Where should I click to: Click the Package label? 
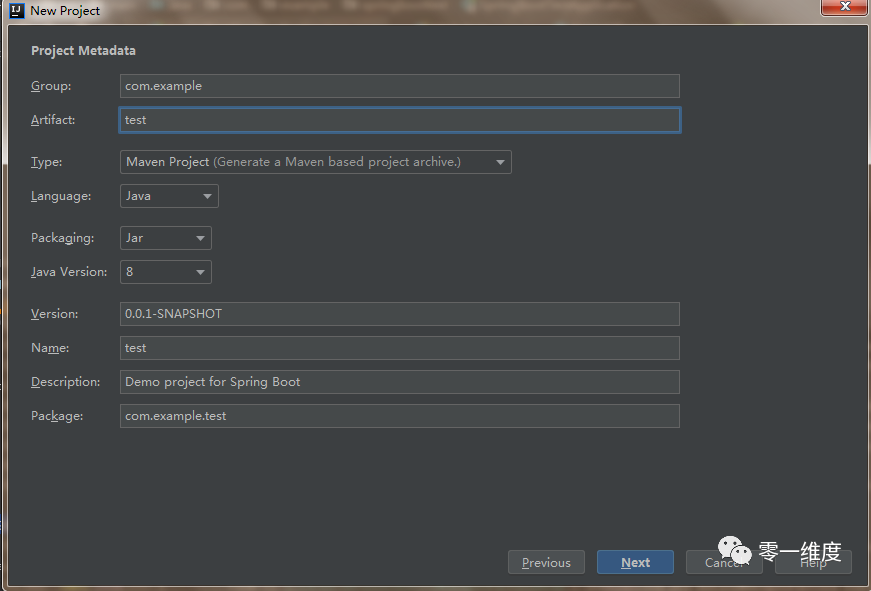tap(57, 416)
